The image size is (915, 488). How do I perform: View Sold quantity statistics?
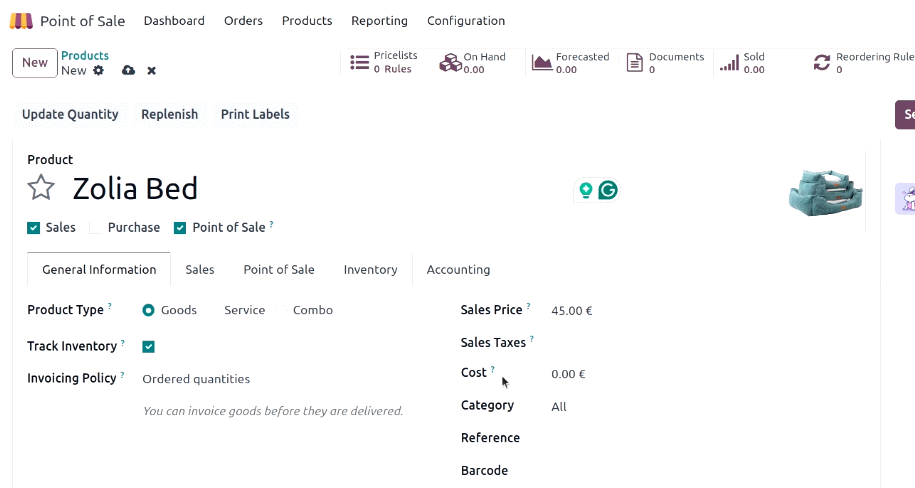click(x=742, y=62)
